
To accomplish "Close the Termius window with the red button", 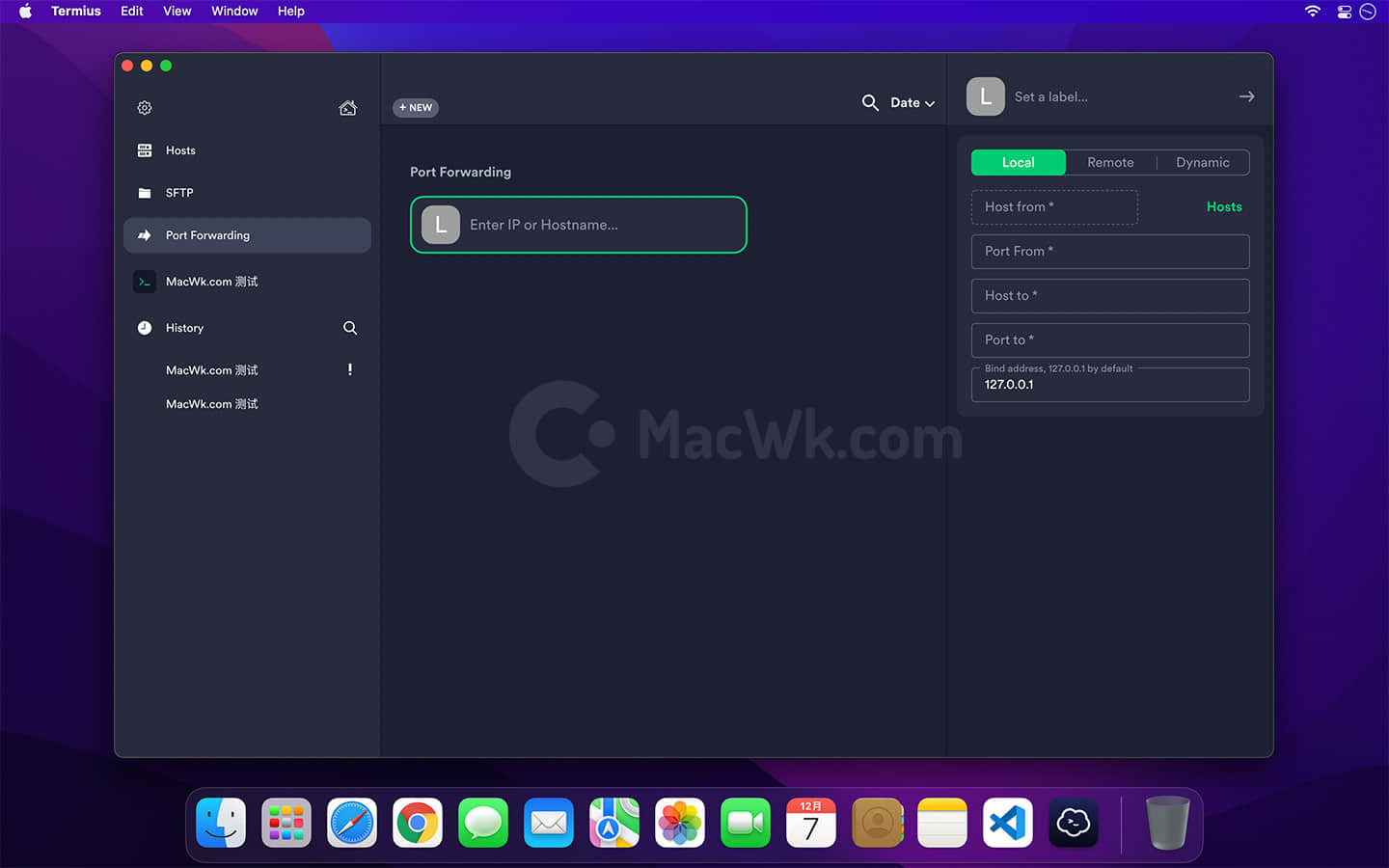I will coord(127,66).
